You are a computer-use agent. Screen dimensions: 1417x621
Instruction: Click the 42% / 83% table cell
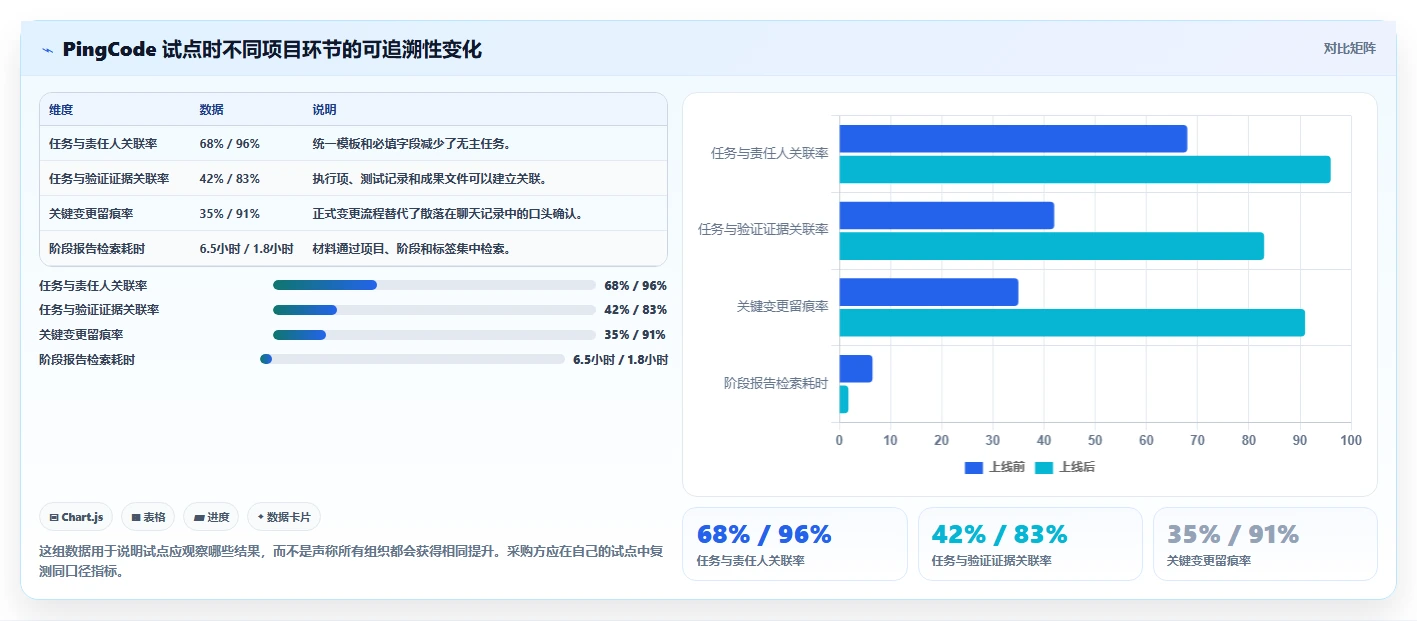pyautogui.click(x=230, y=179)
